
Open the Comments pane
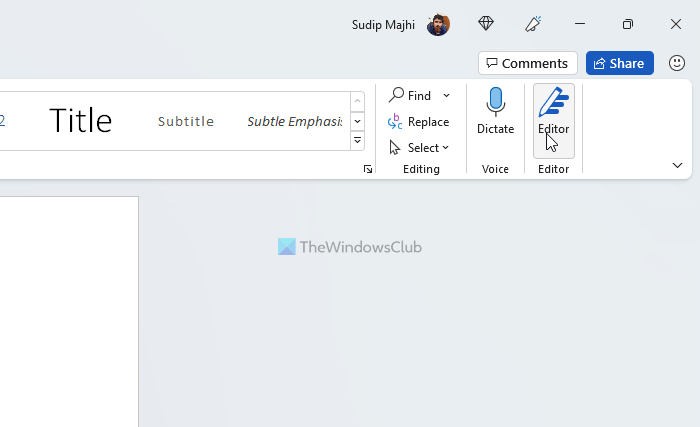click(527, 63)
